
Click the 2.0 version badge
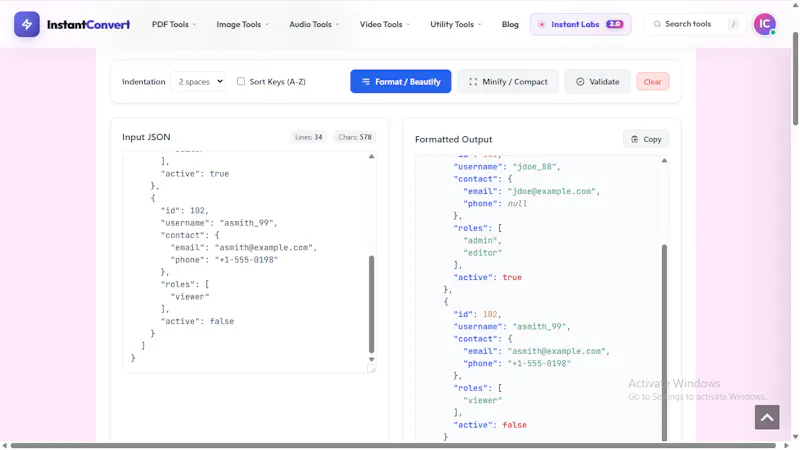[615, 24]
